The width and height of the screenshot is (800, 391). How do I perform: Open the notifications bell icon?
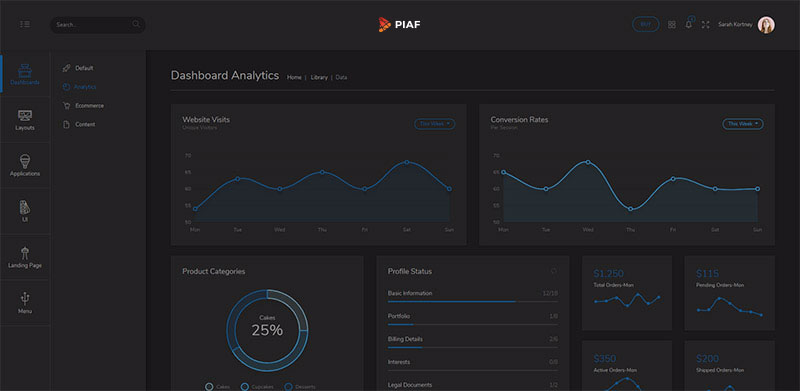[x=689, y=23]
